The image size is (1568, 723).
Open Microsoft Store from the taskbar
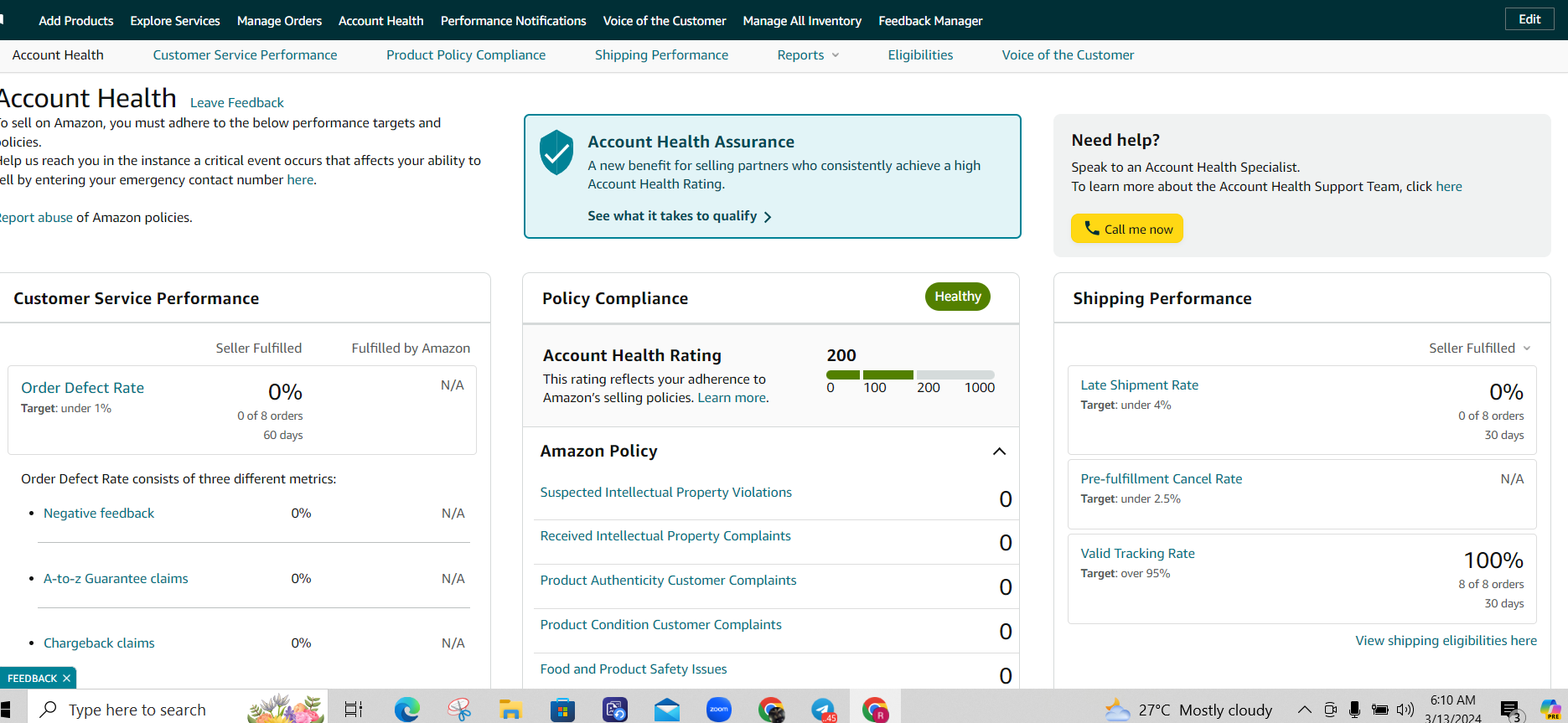(562, 710)
